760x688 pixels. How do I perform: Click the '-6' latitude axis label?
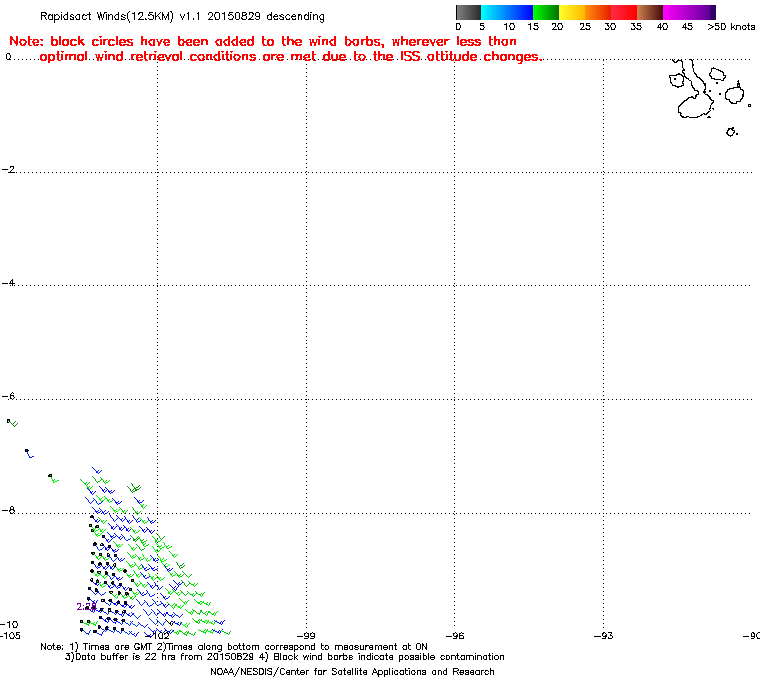(x=8, y=396)
